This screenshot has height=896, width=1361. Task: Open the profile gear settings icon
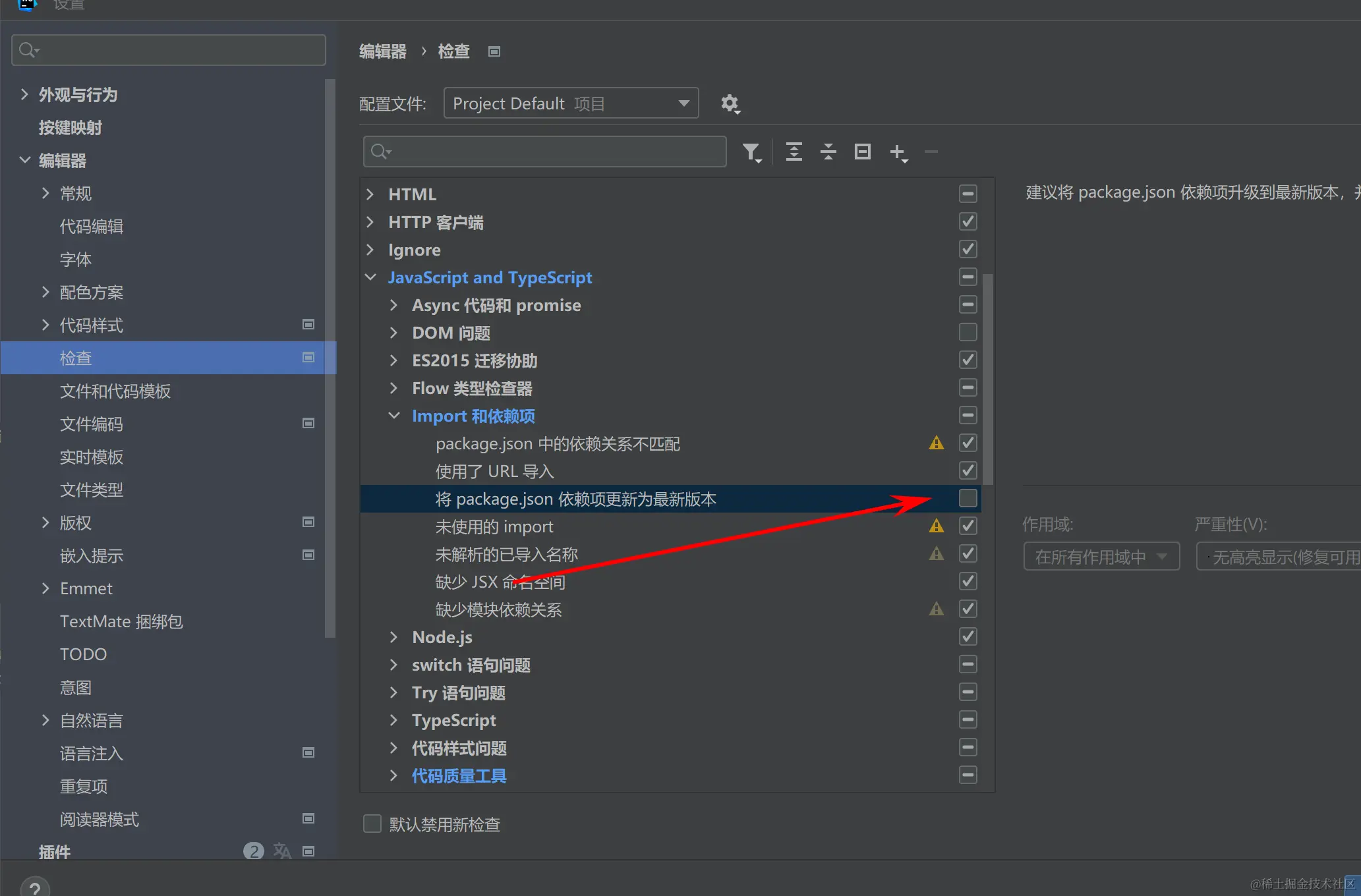(730, 103)
